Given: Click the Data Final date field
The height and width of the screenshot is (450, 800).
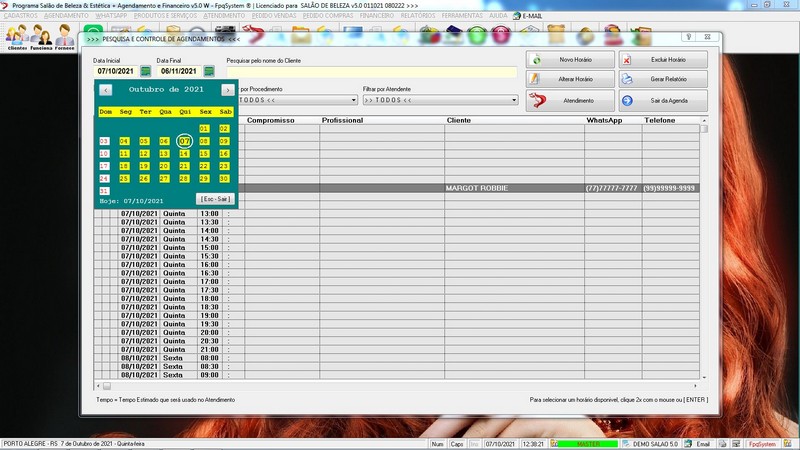Looking at the screenshot, I should coord(179,71).
